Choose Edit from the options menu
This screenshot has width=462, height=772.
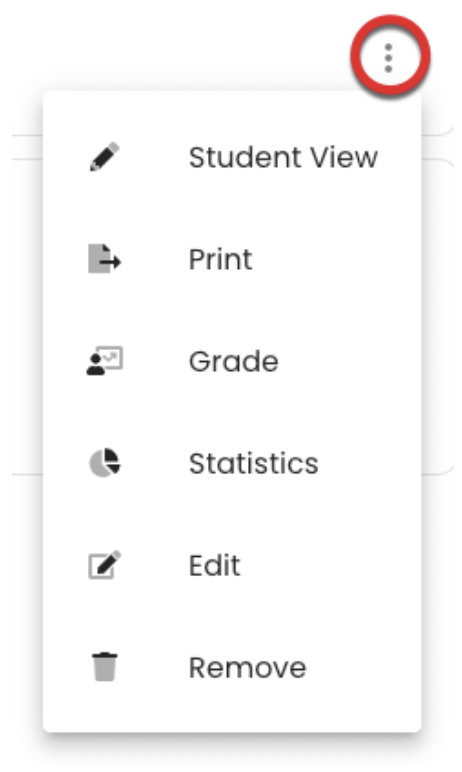click(232, 565)
